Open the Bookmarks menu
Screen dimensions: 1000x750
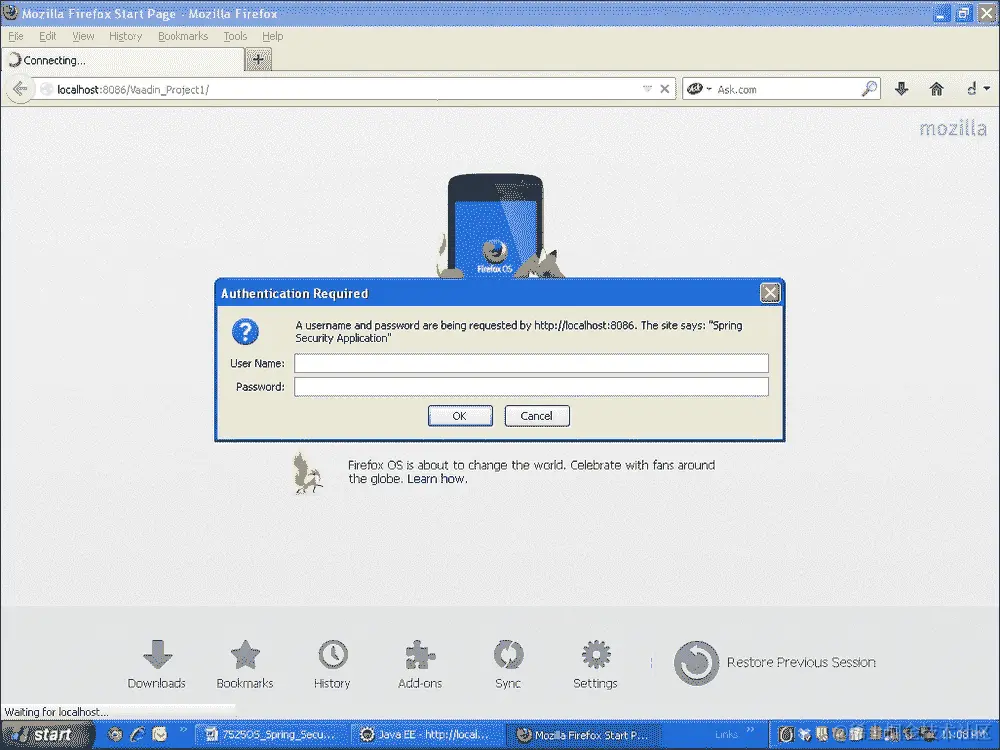coord(183,36)
